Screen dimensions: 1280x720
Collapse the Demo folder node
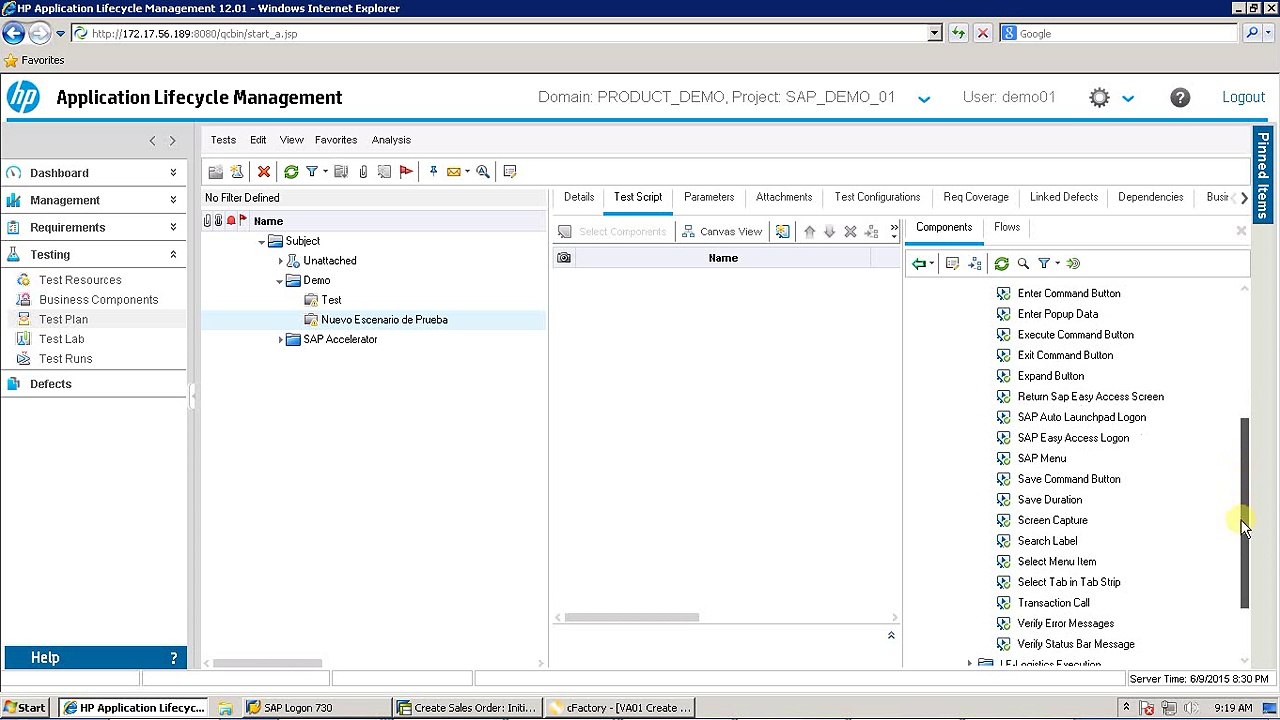coord(281,281)
